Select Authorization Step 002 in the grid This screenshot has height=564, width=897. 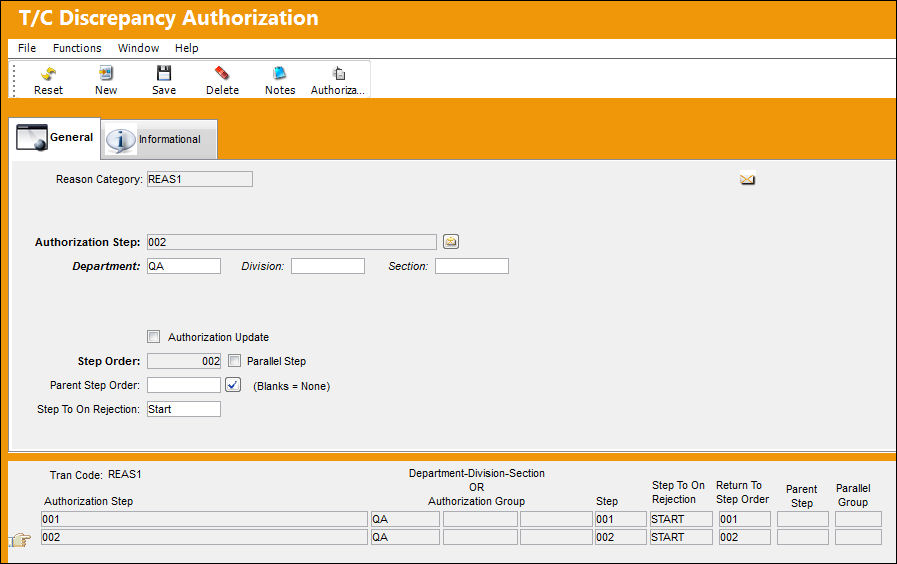click(204, 537)
